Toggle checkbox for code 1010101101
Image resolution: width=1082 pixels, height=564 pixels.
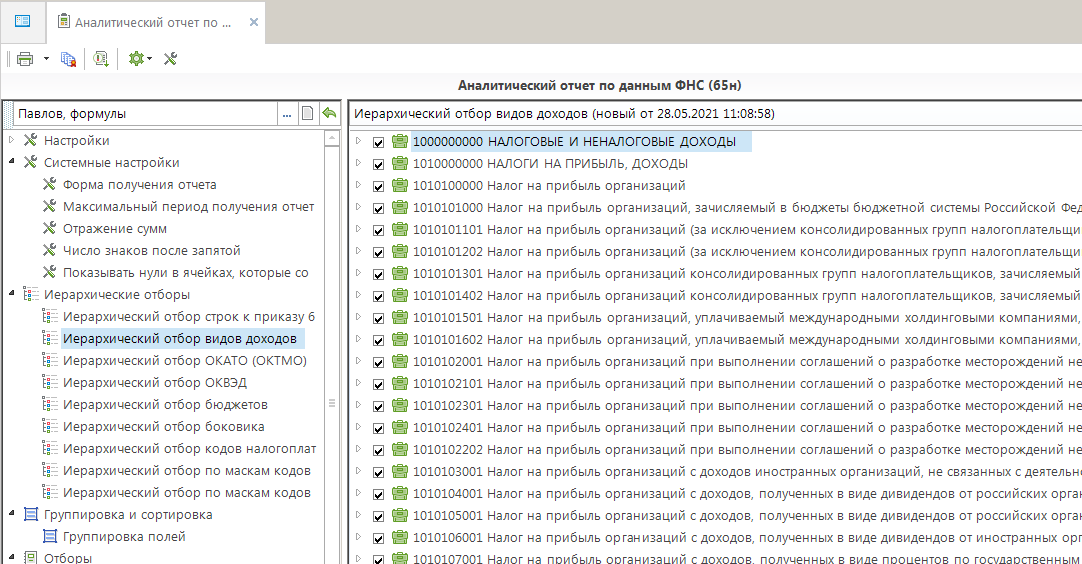point(378,231)
